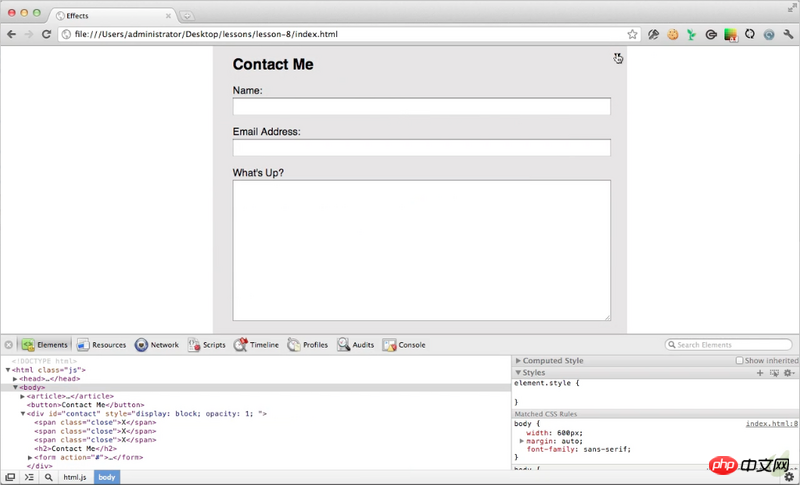Expand the Computed Style section
The height and width of the screenshot is (485, 800).
[x=518, y=361]
